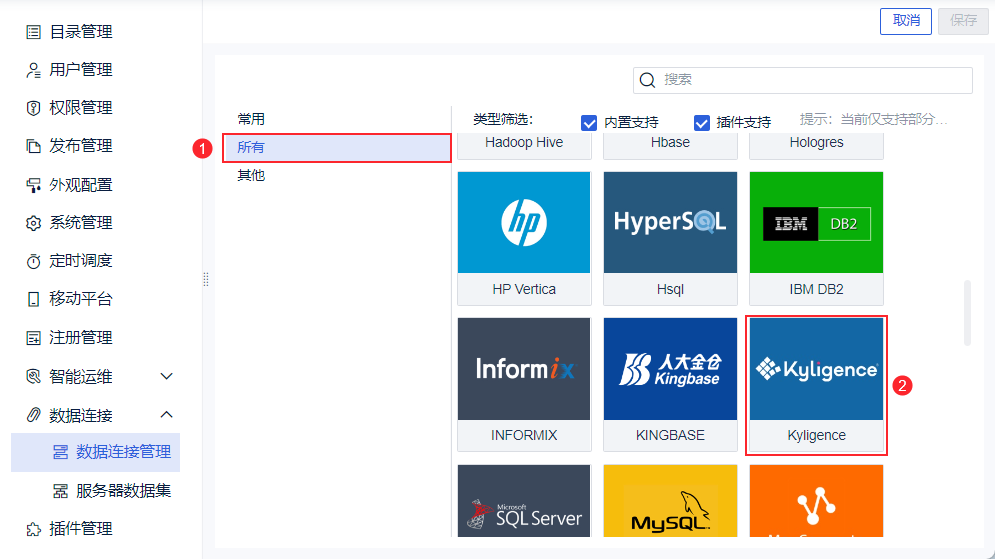Click the 保存 button
This screenshot has height=559, width=995.
pyautogui.click(x=963, y=21)
